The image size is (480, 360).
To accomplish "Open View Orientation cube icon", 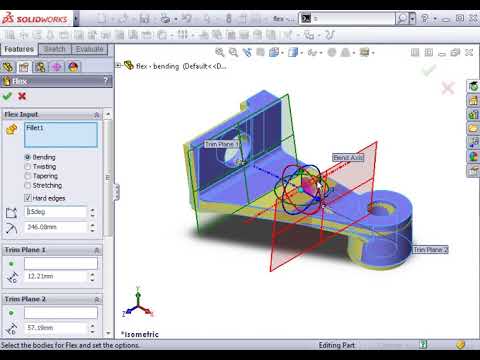I will pyautogui.click(x=274, y=52).
